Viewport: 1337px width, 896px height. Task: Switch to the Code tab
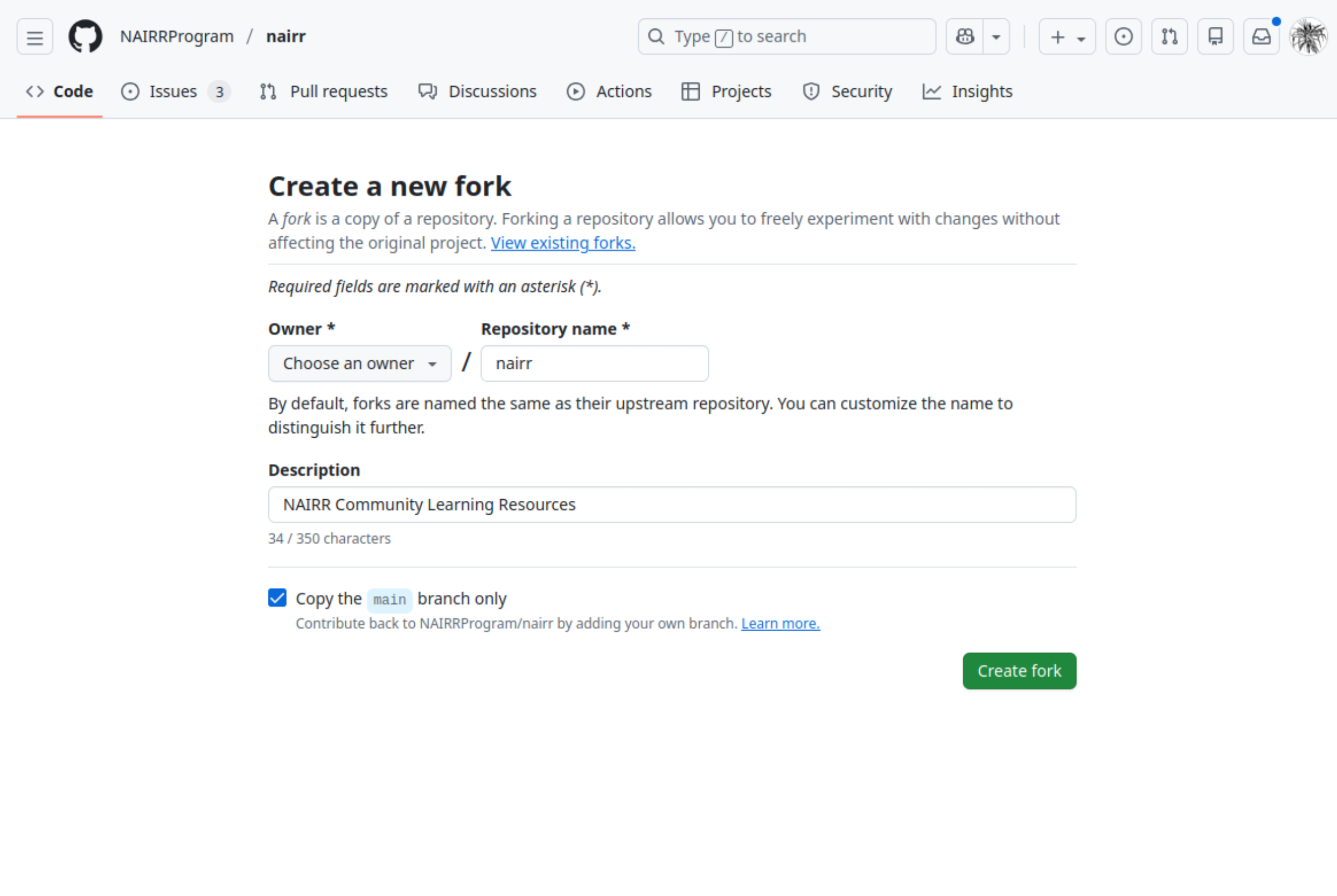[x=59, y=92]
